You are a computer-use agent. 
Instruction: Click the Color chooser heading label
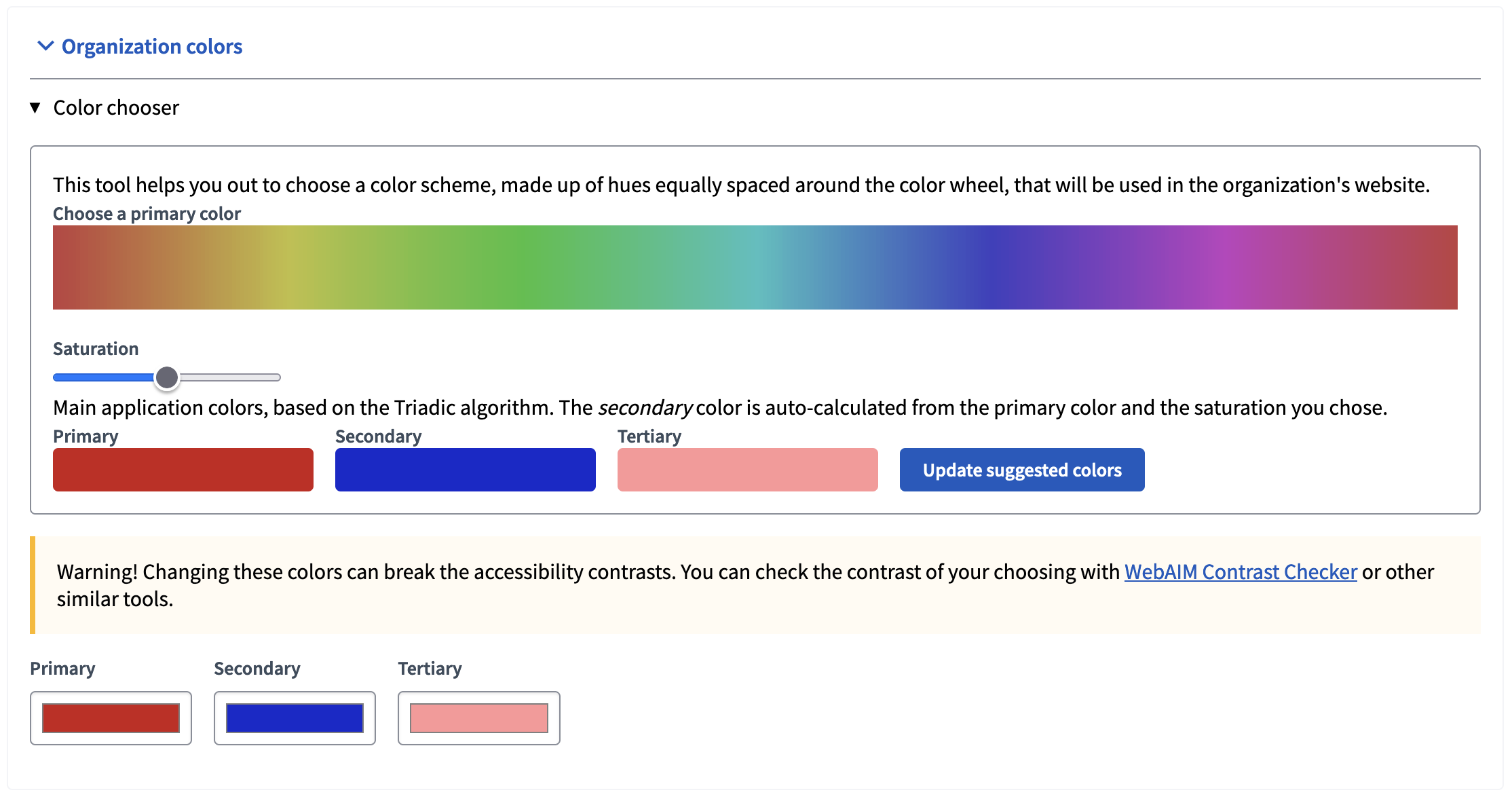[x=115, y=107]
